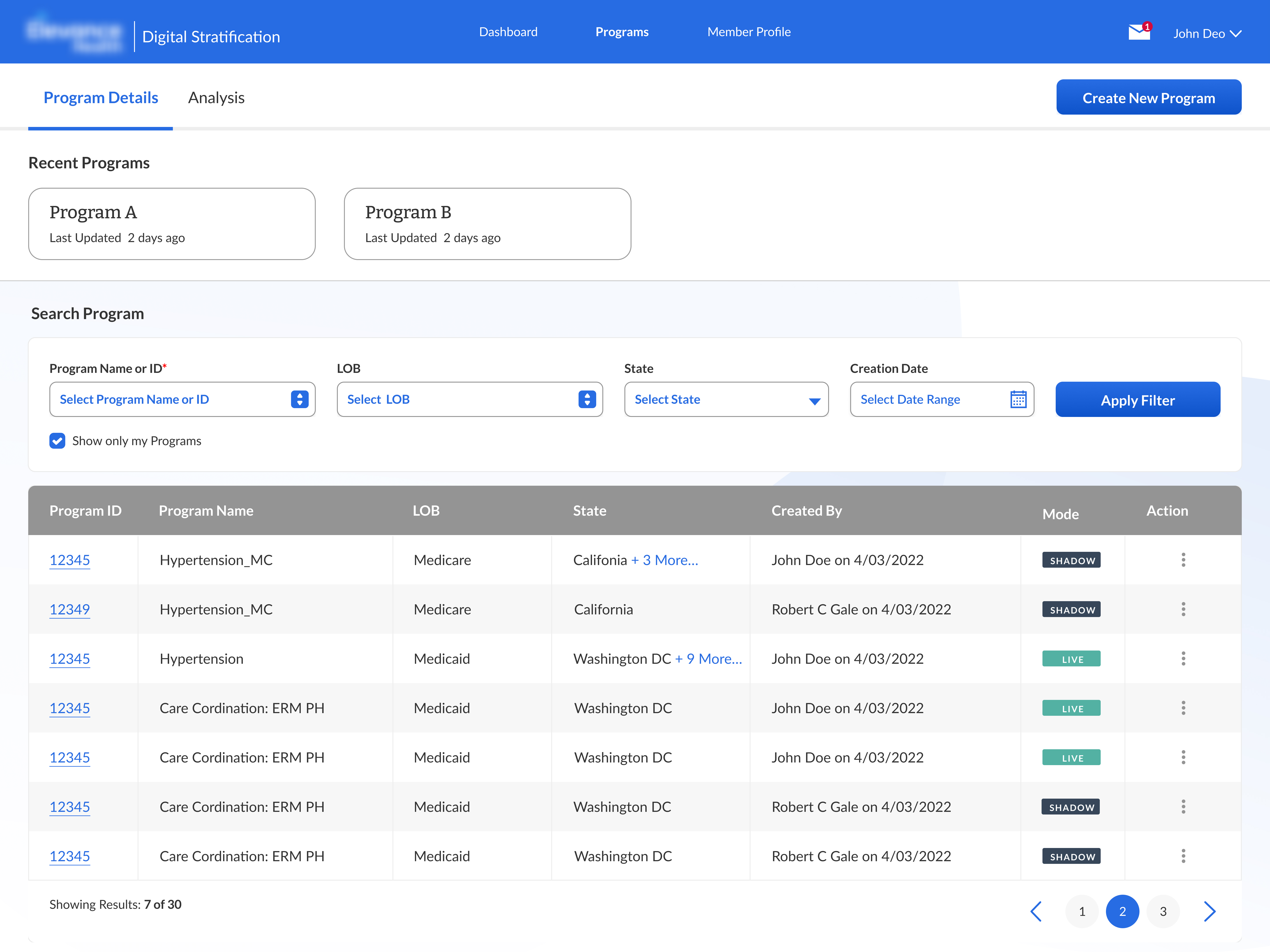Open the action menu for the first Hypertension_MC row
This screenshot has width=1270, height=952.
click(1183, 560)
